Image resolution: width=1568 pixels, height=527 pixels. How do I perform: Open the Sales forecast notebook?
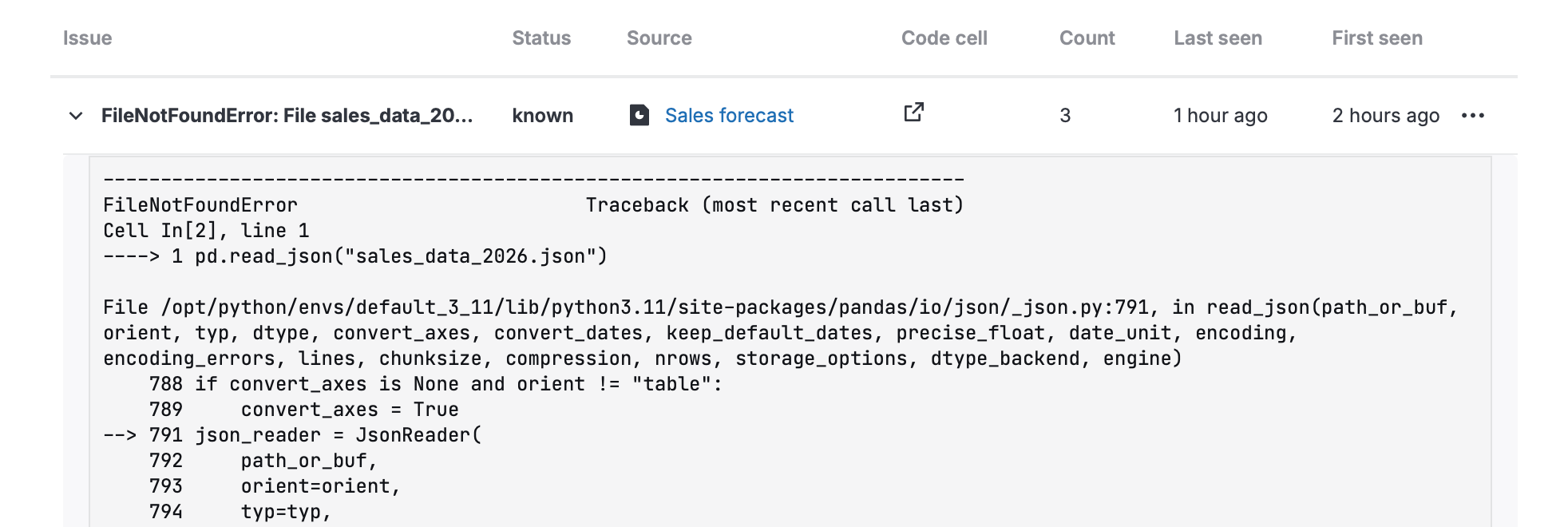(x=729, y=115)
